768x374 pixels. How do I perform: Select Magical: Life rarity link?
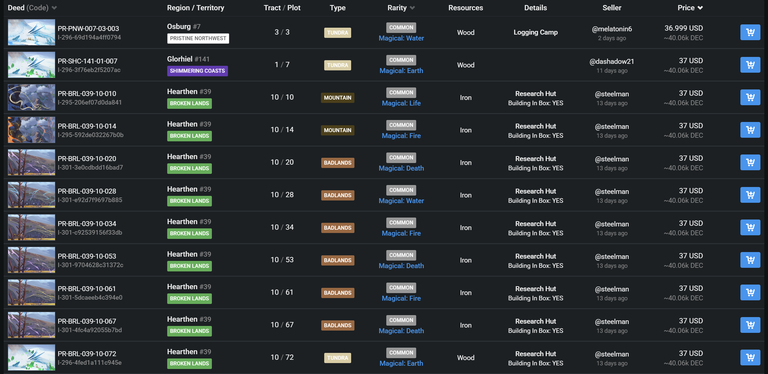(401, 103)
